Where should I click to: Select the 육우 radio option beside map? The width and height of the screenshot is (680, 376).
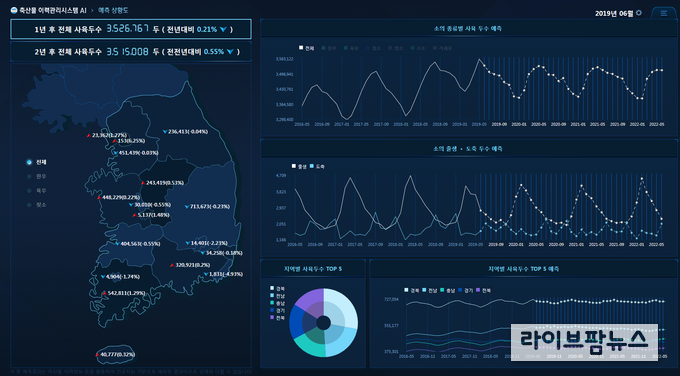tap(29, 191)
